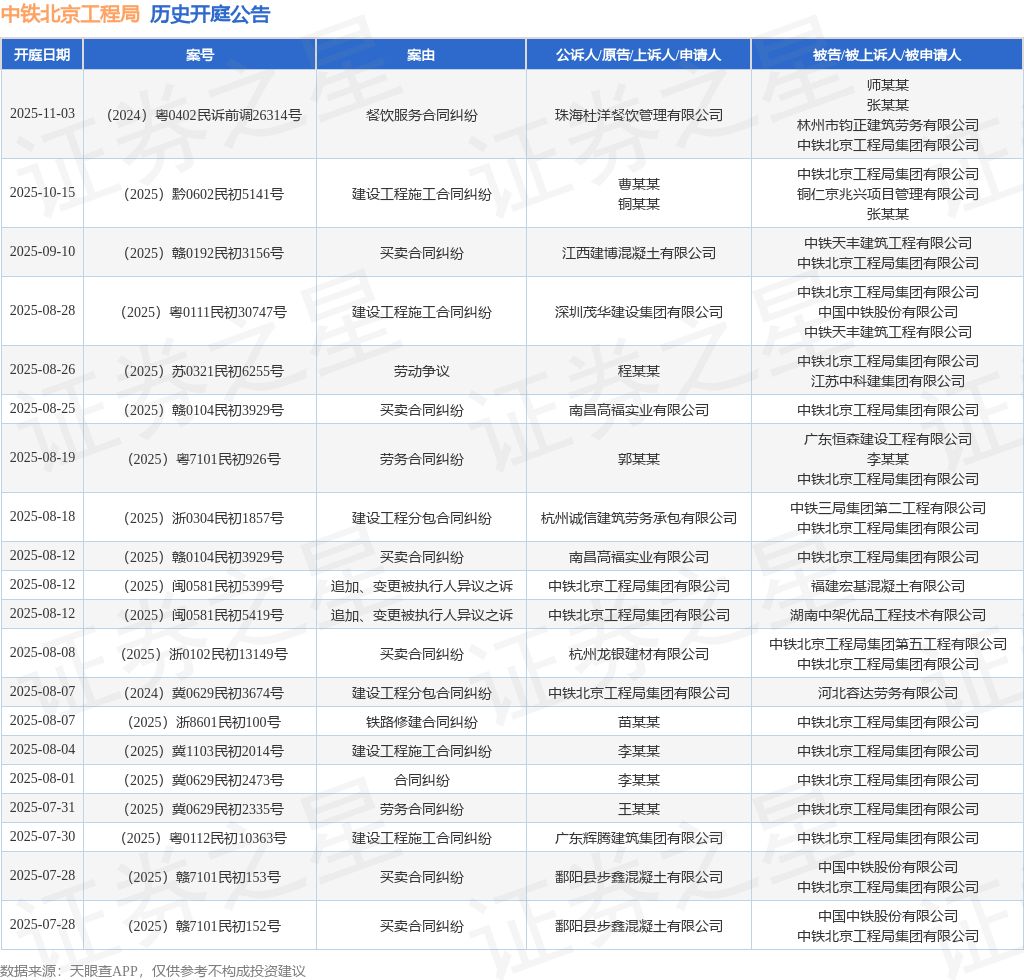Click defendant 林州市钧正建筑劳务有限公司
Viewport: 1024px width, 980px height.
[888, 125]
